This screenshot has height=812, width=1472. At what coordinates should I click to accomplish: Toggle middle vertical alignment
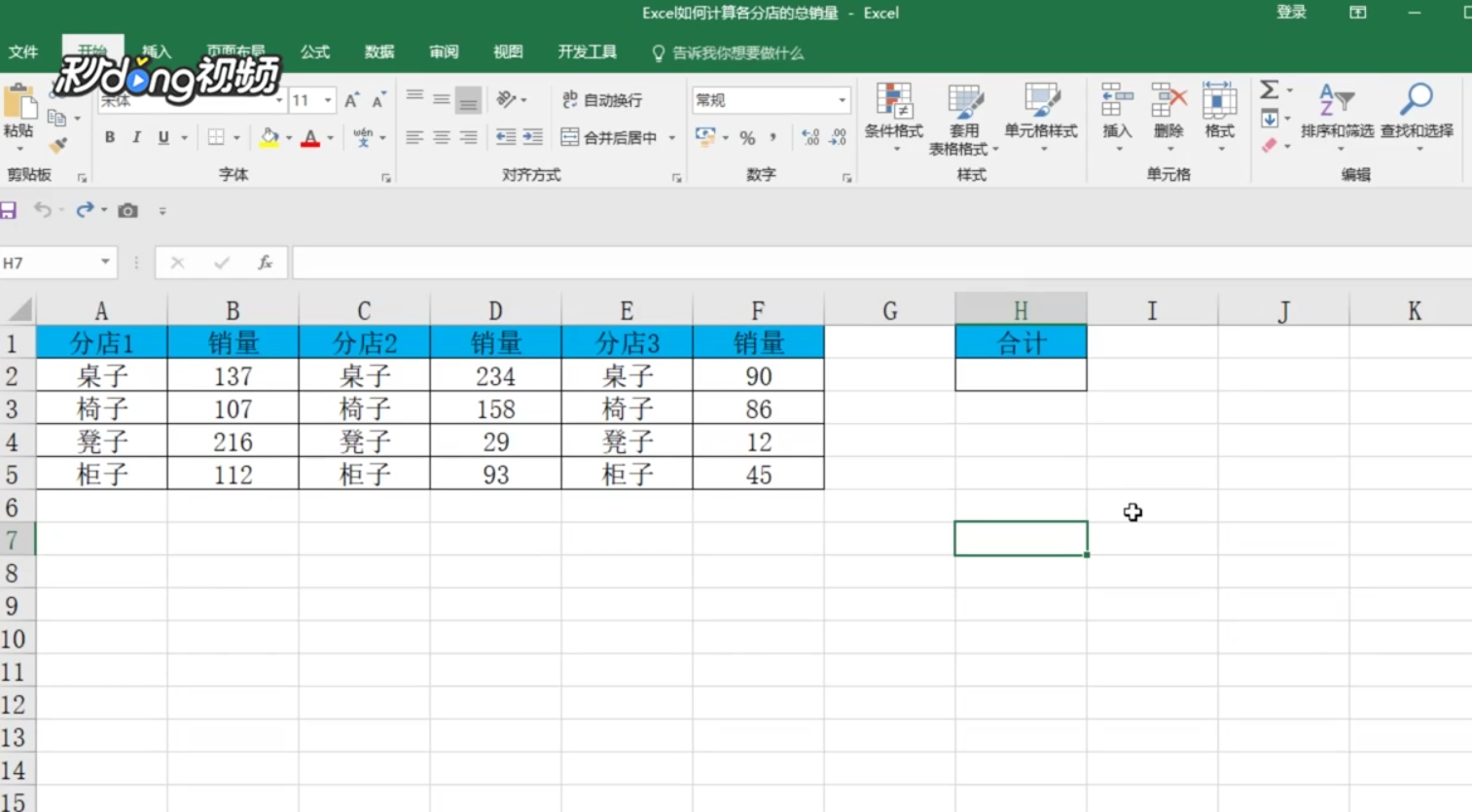pos(442,99)
